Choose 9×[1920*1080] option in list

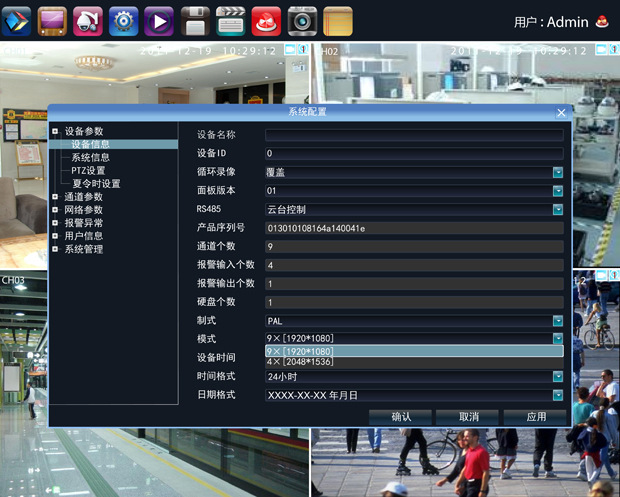tap(414, 351)
